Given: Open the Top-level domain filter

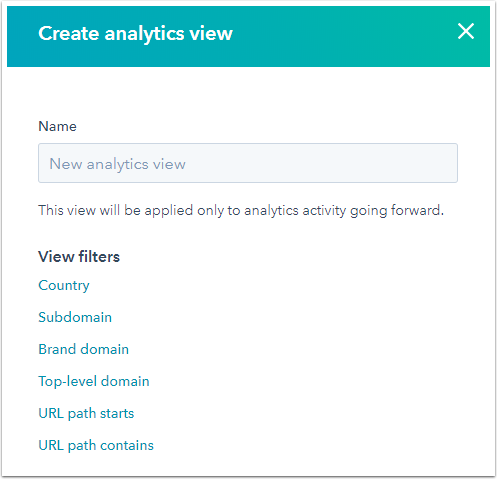Looking at the screenshot, I should 94,381.
